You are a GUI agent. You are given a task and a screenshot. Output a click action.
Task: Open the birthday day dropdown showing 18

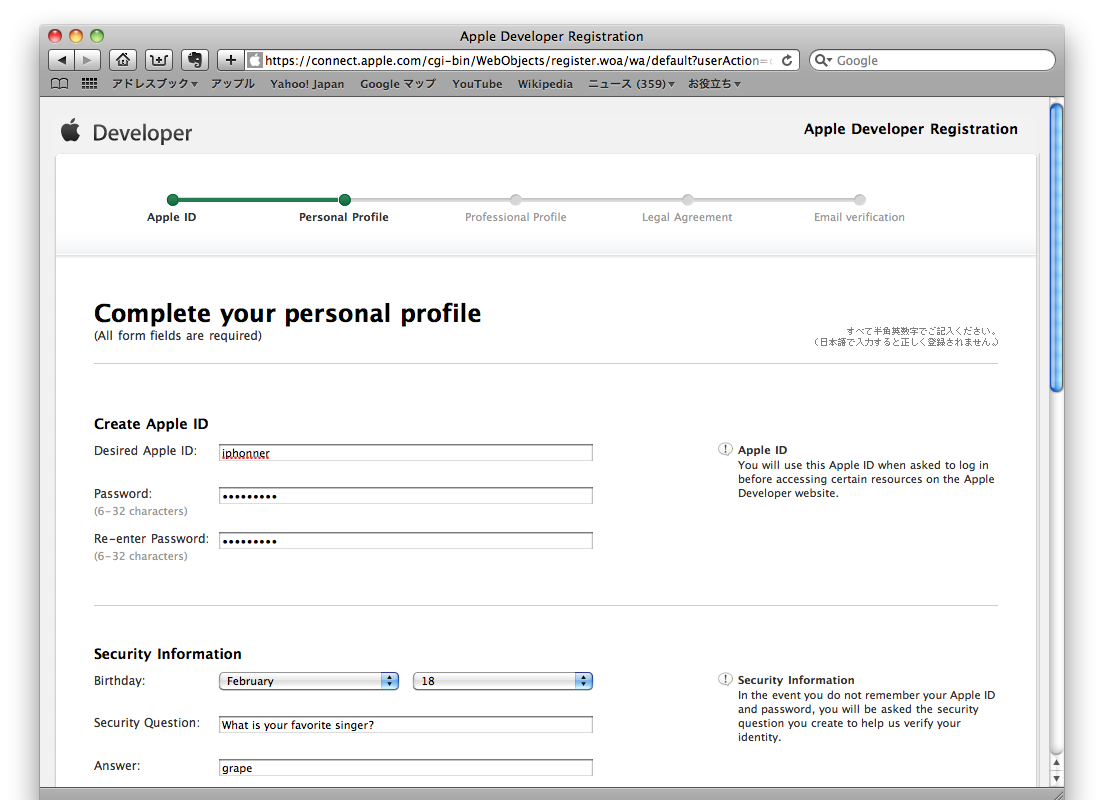pos(502,681)
